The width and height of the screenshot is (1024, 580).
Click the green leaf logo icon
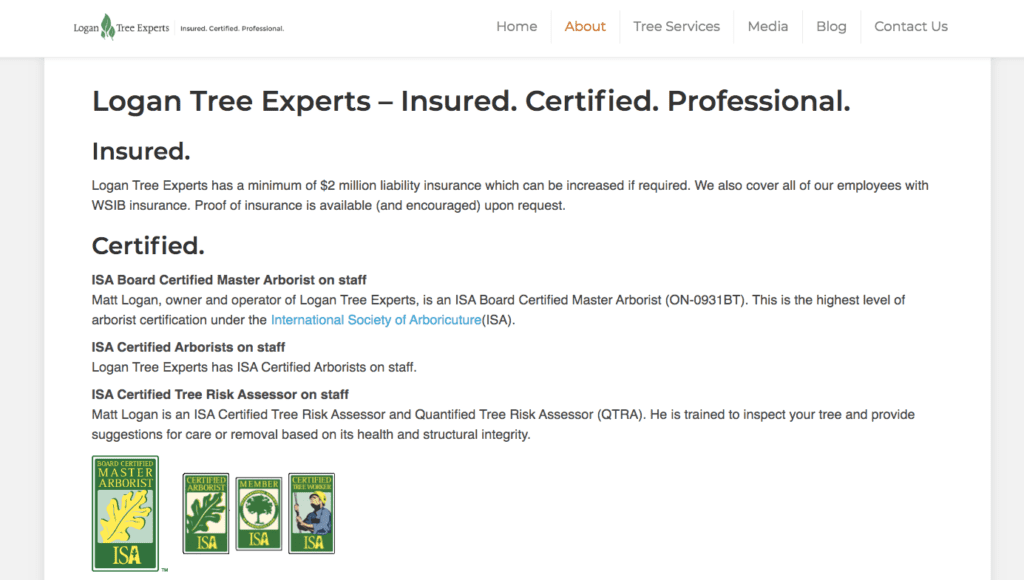pos(108,26)
